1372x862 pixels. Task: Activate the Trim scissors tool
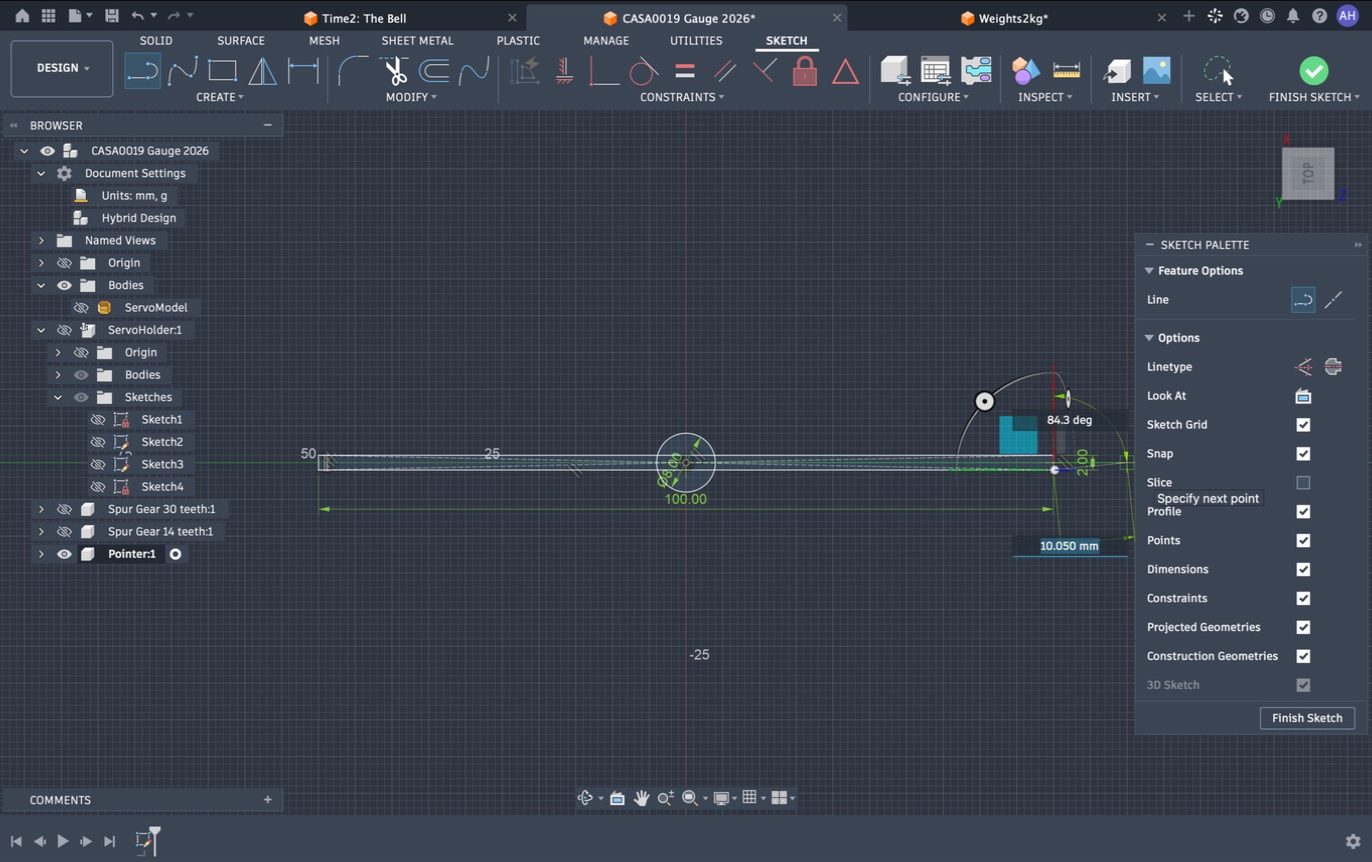point(395,71)
